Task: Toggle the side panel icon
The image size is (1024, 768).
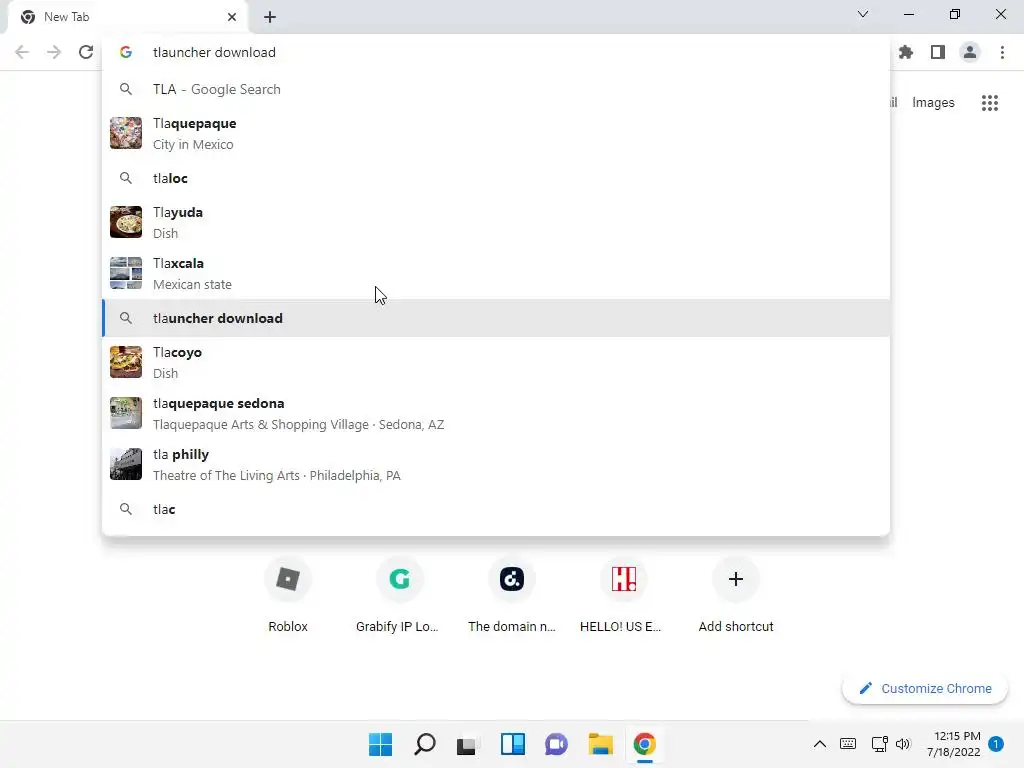Action: click(x=938, y=52)
